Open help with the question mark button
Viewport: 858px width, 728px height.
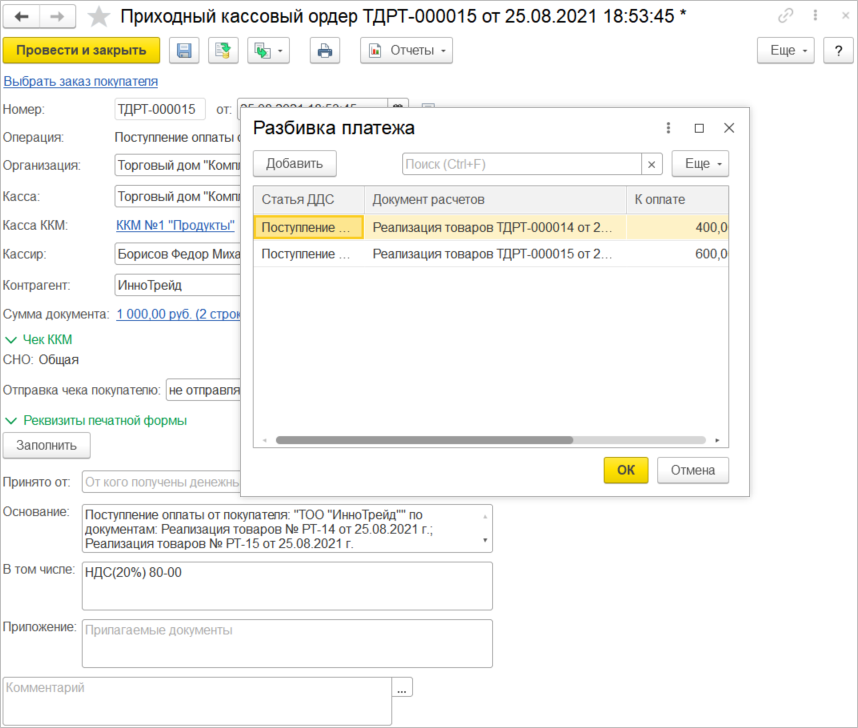click(x=838, y=51)
